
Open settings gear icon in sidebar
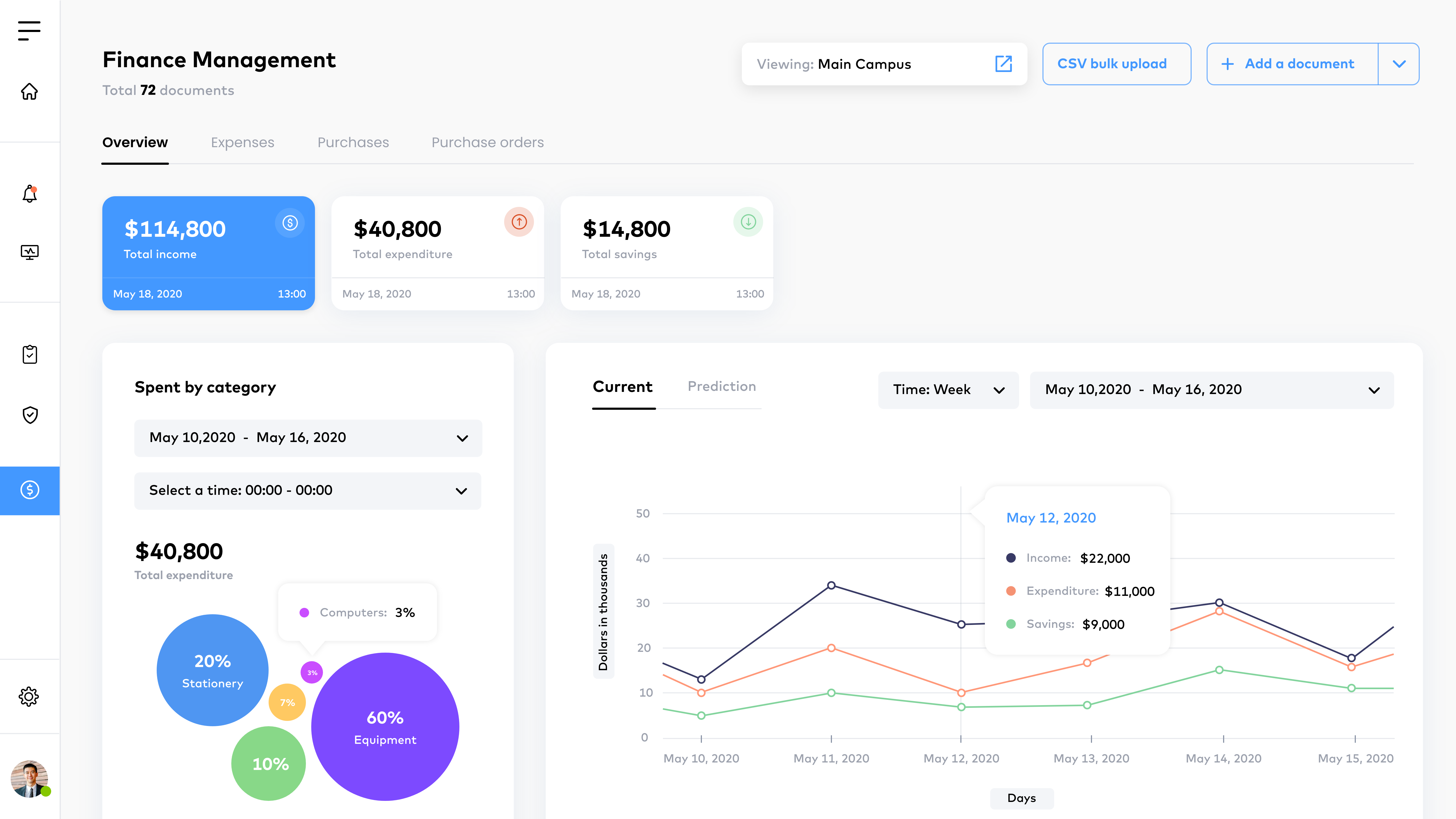(29, 696)
